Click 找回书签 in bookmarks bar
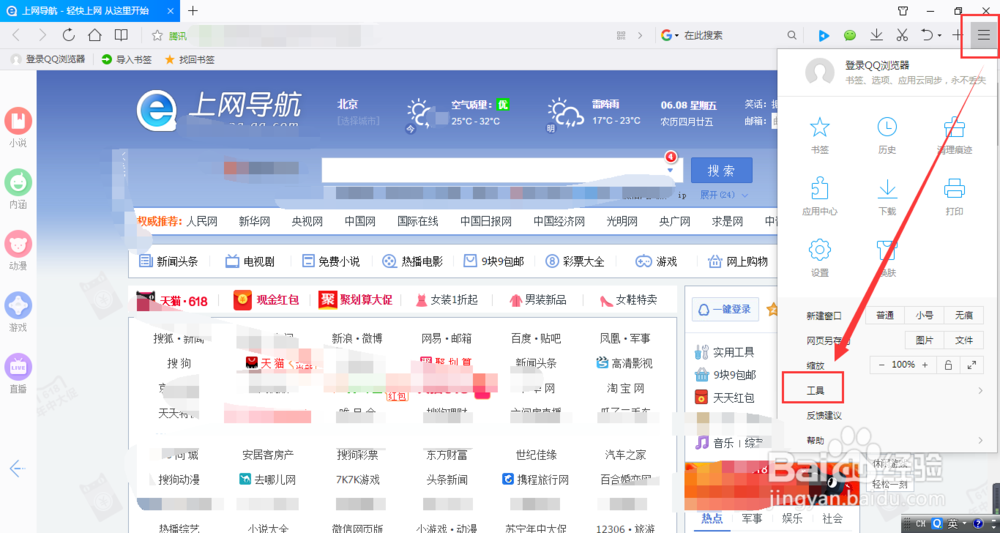This screenshot has width=1000, height=533. pos(189,59)
